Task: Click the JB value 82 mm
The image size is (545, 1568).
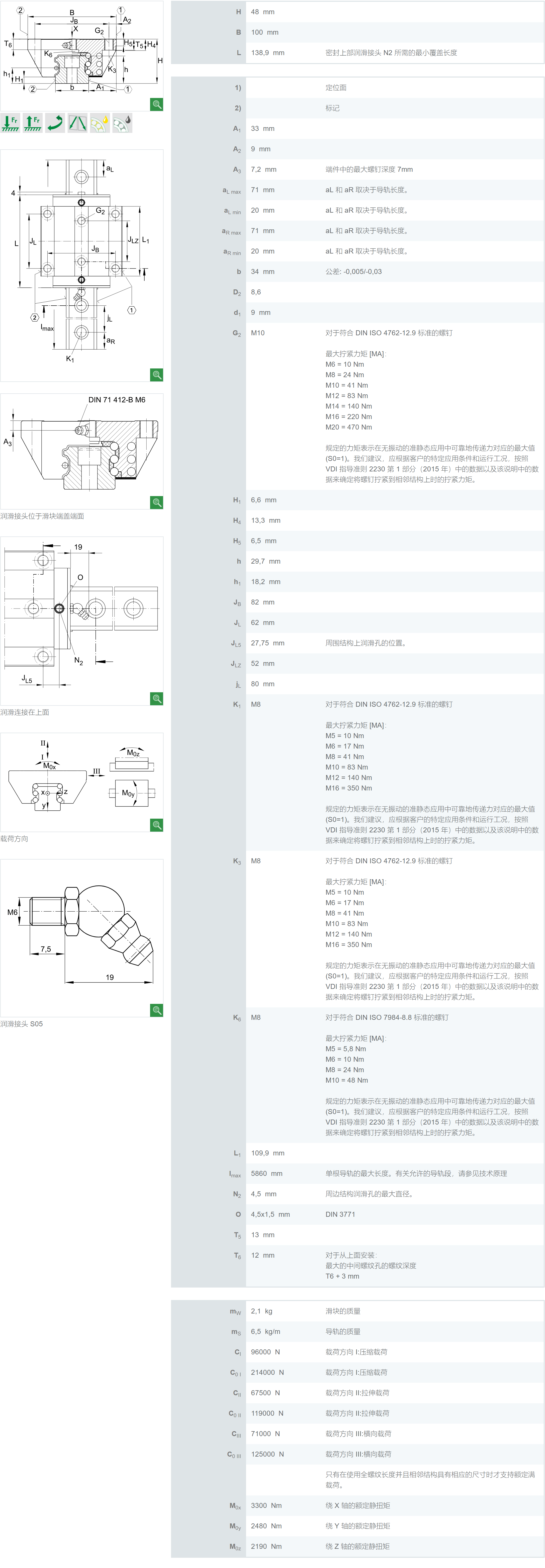Action: (x=263, y=602)
